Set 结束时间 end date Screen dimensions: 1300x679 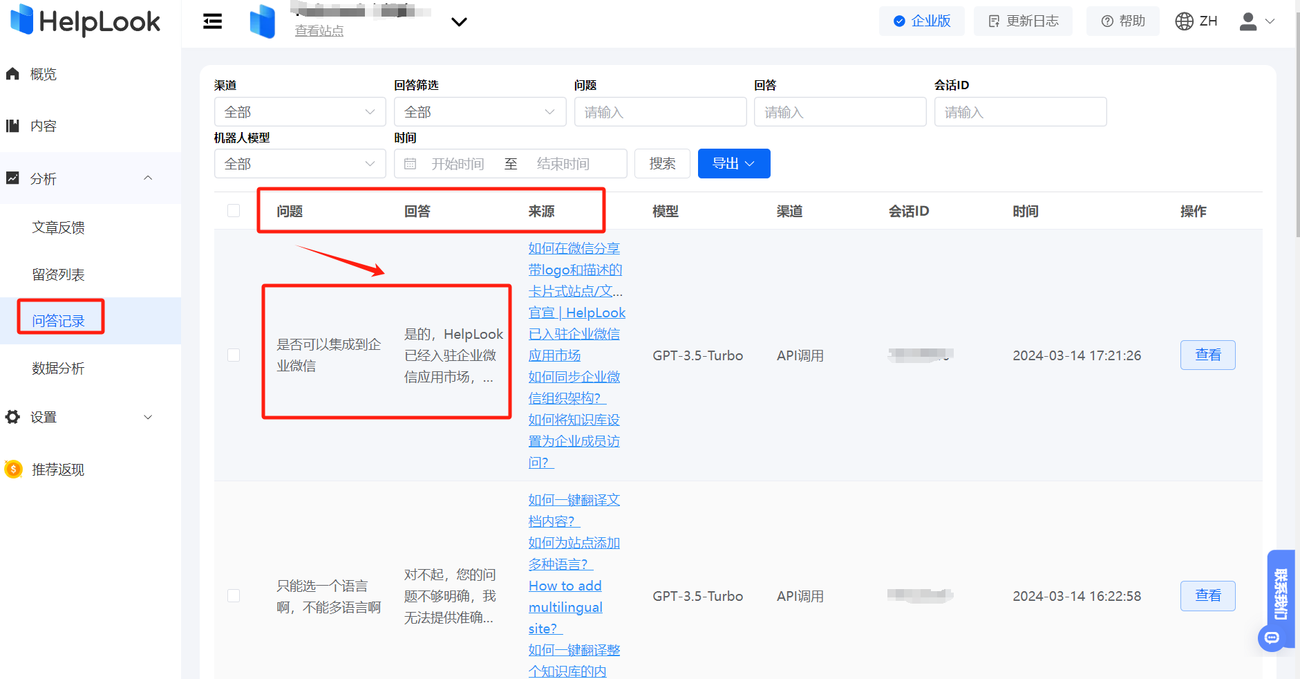coord(563,164)
